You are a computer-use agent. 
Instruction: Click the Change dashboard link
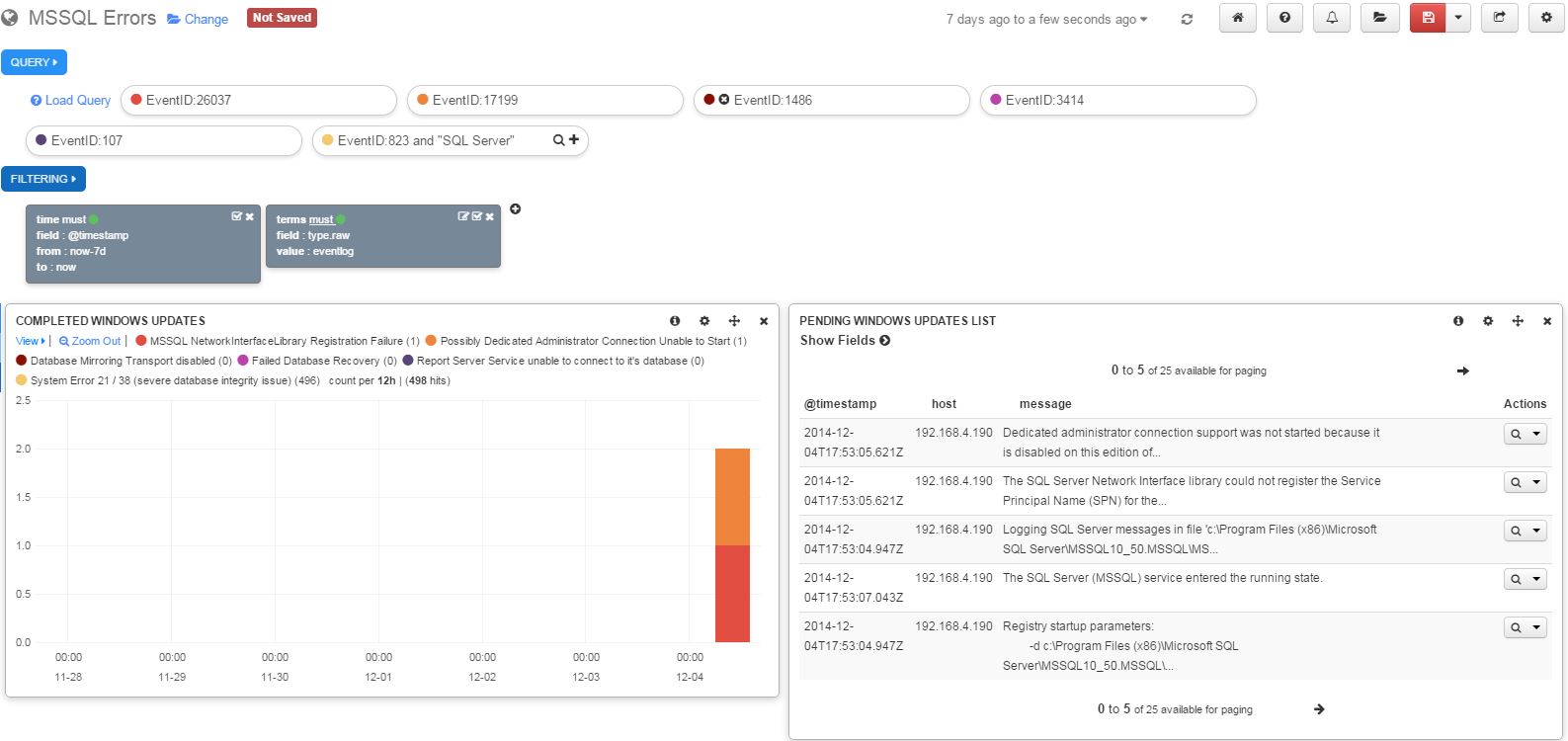click(x=198, y=19)
